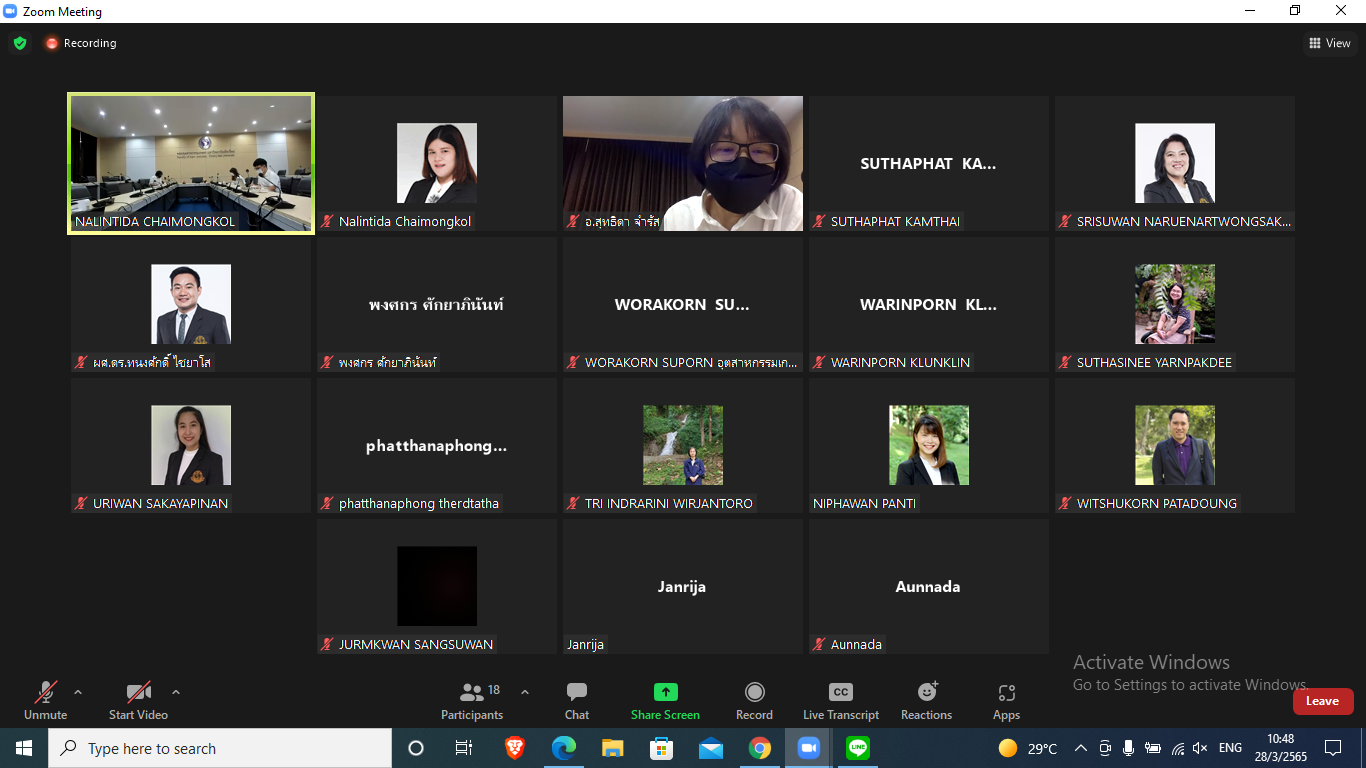Open the Reactions menu
The height and width of the screenshot is (768, 1366).
[x=926, y=700]
